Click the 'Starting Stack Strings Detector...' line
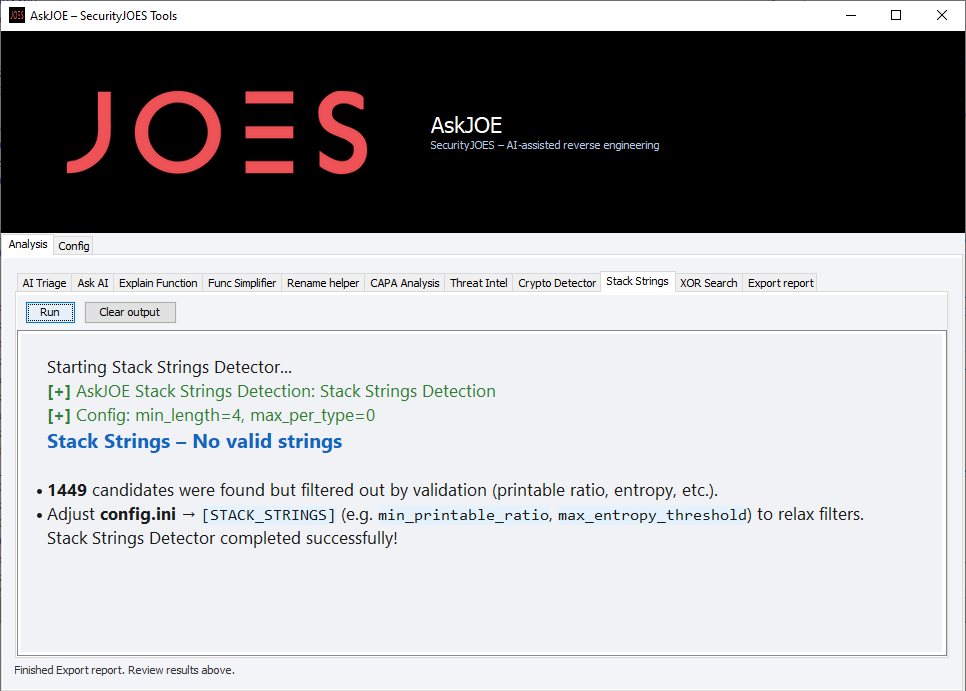 169,367
